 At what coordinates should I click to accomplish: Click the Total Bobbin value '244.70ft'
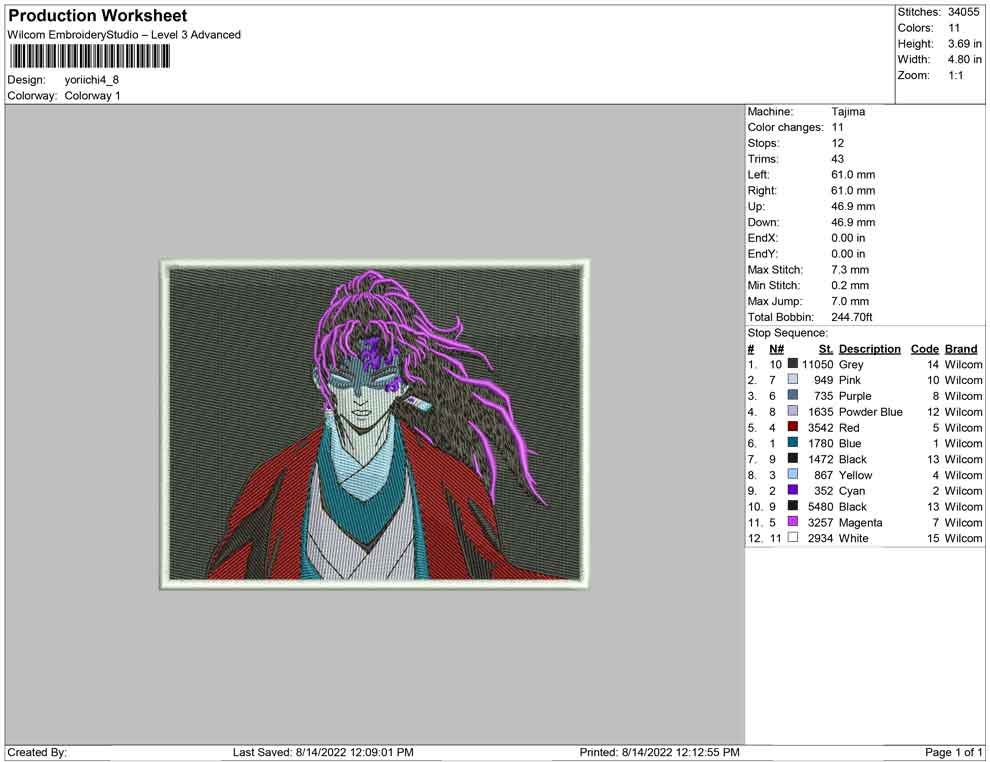(851, 317)
